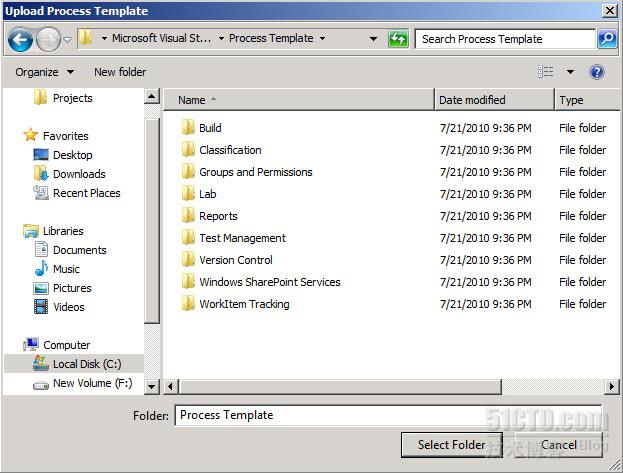The height and width of the screenshot is (473, 623).
Task: Sort by the Type column header
Action: (588, 100)
